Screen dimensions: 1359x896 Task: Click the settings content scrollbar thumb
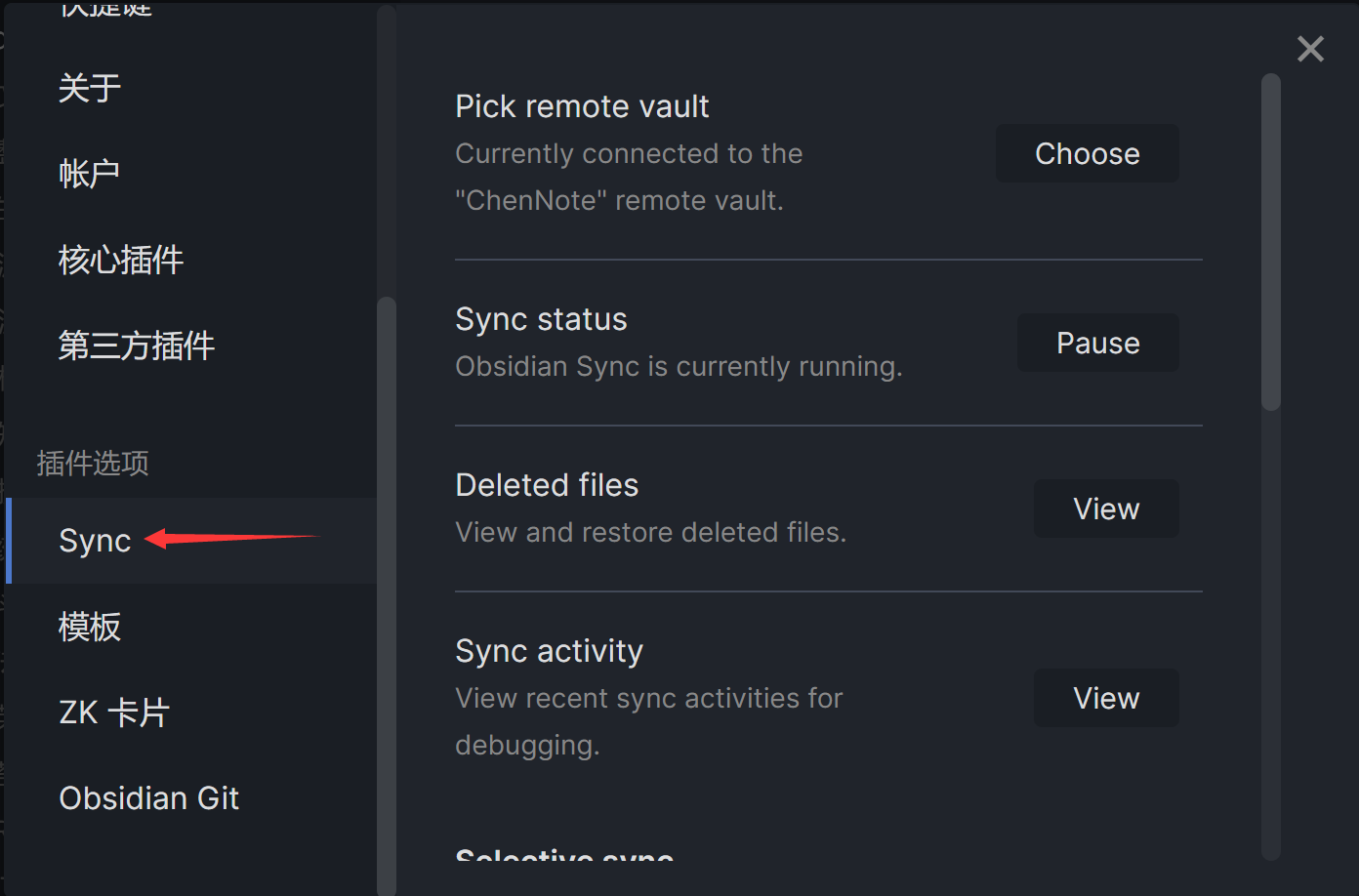[1270, 242]
